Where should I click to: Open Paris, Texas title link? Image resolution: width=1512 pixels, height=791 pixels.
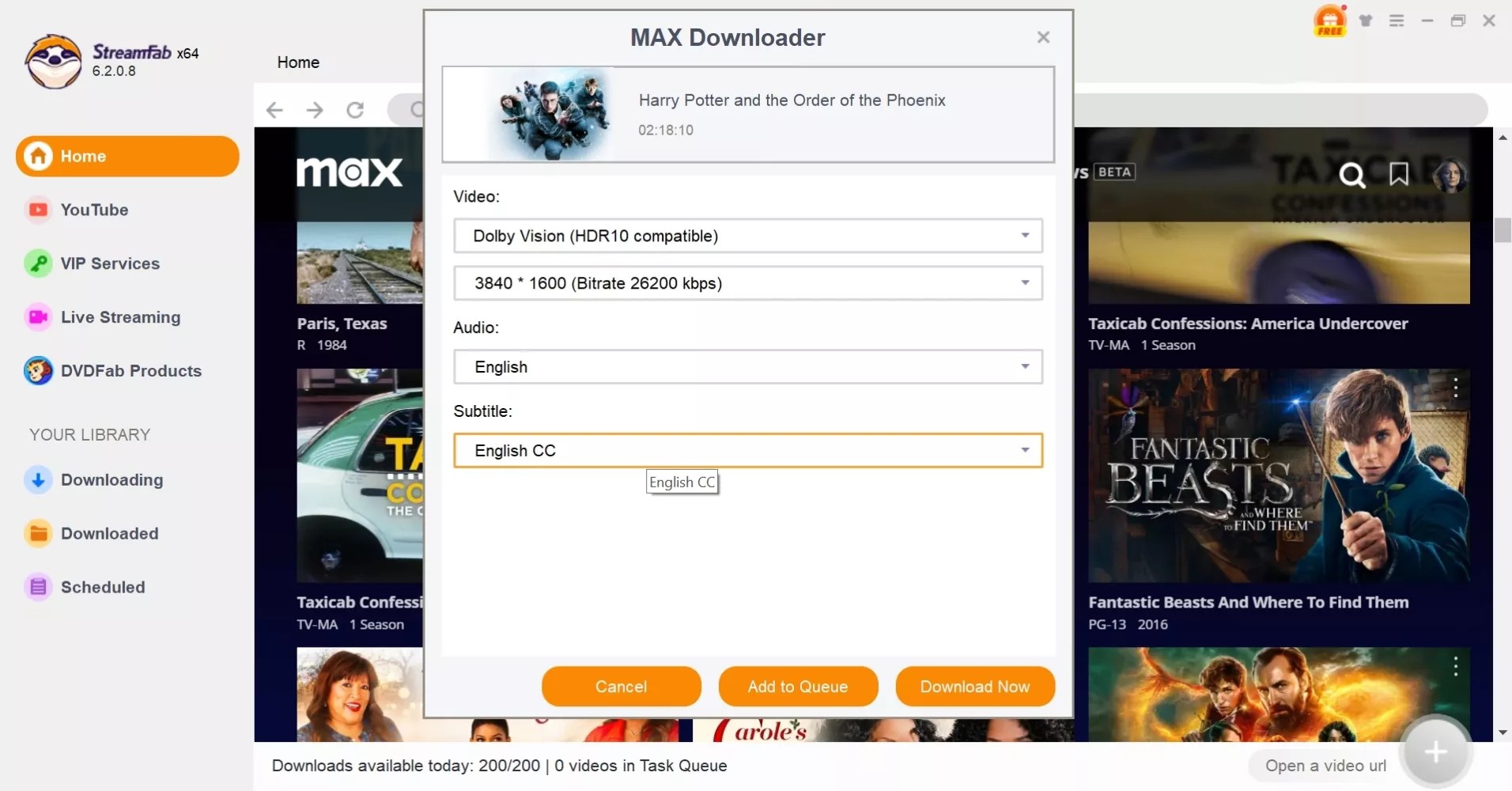[x=342, y=324]
